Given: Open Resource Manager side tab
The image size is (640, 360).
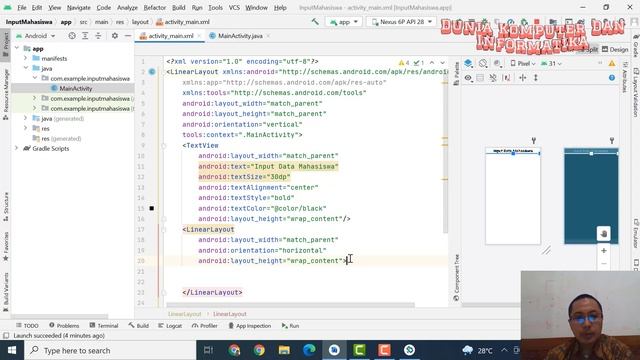Looking at the screenshot, I should [x=5, y=95].
